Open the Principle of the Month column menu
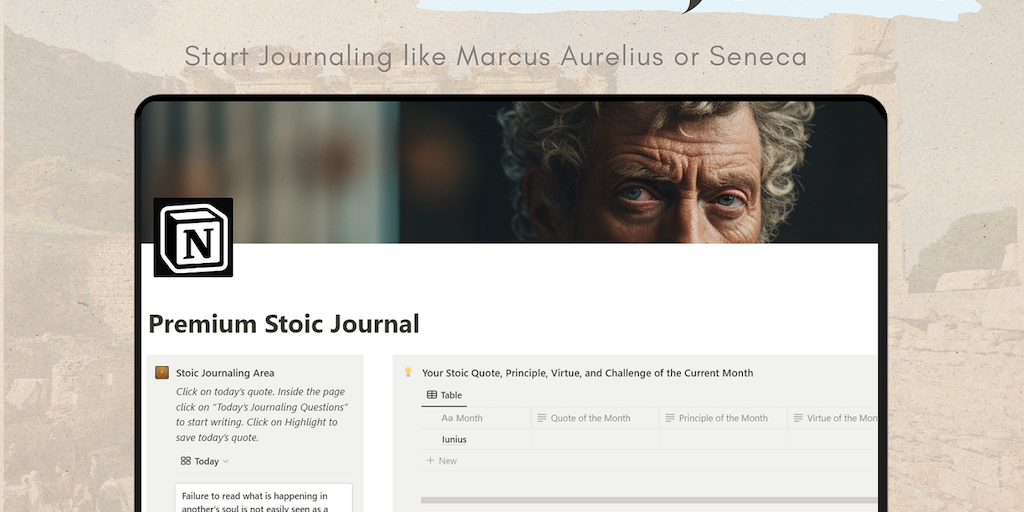1024x512 pixels. pyautogui.click(x=723, y=418)
